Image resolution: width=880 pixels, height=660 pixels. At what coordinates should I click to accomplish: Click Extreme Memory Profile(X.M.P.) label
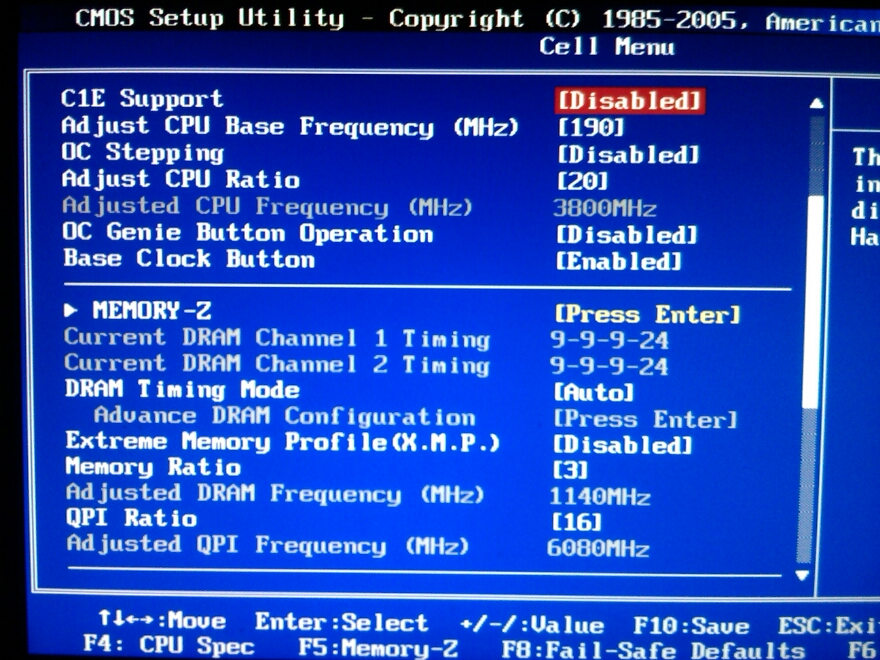[282, 442]
